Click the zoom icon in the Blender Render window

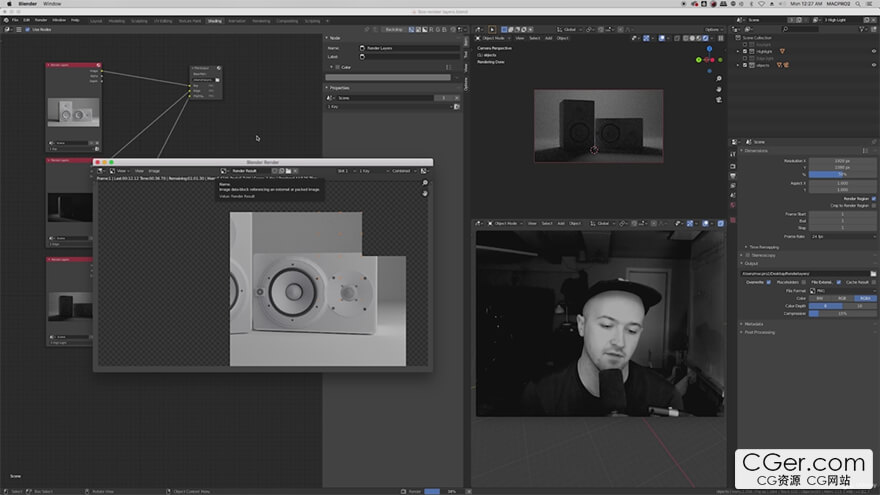coord(425,183)
